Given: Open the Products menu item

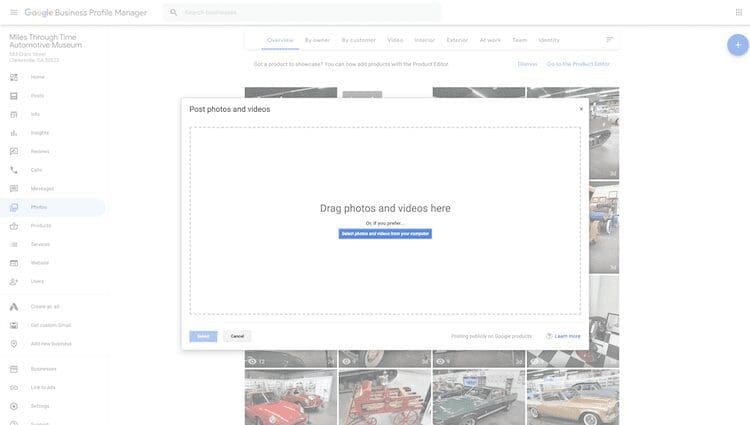Looking at the screenshot, I should (41, 226).
